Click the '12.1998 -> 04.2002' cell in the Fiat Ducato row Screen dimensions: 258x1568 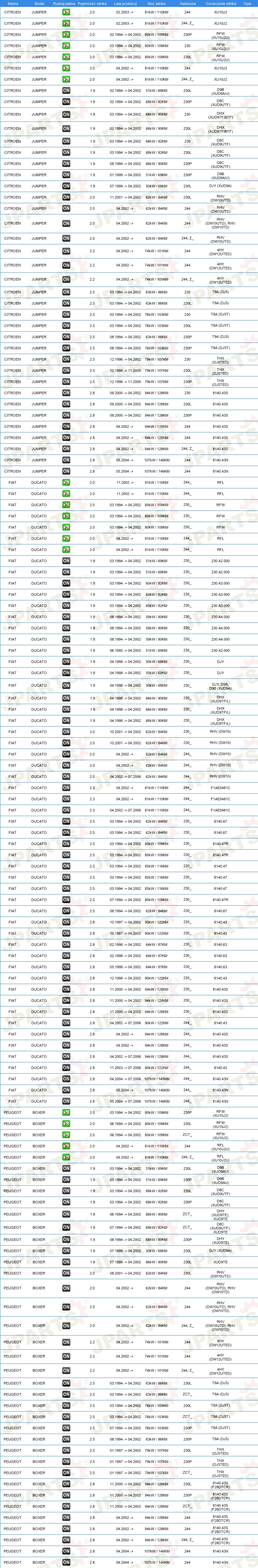coord(125,978)
